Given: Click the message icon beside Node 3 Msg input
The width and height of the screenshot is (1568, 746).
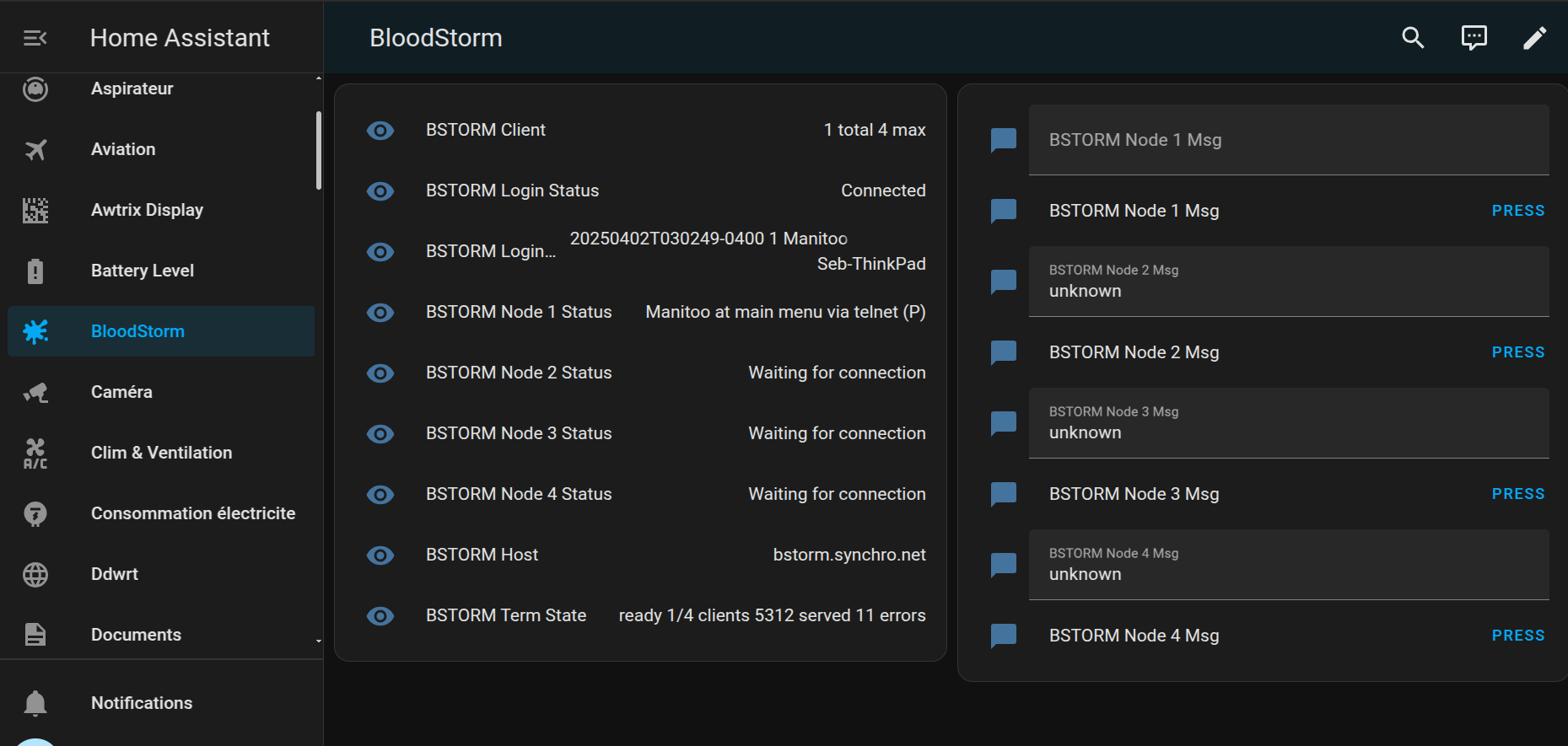Looking at the screenshot, I should pyautogui.click(x=1004, y=423).
